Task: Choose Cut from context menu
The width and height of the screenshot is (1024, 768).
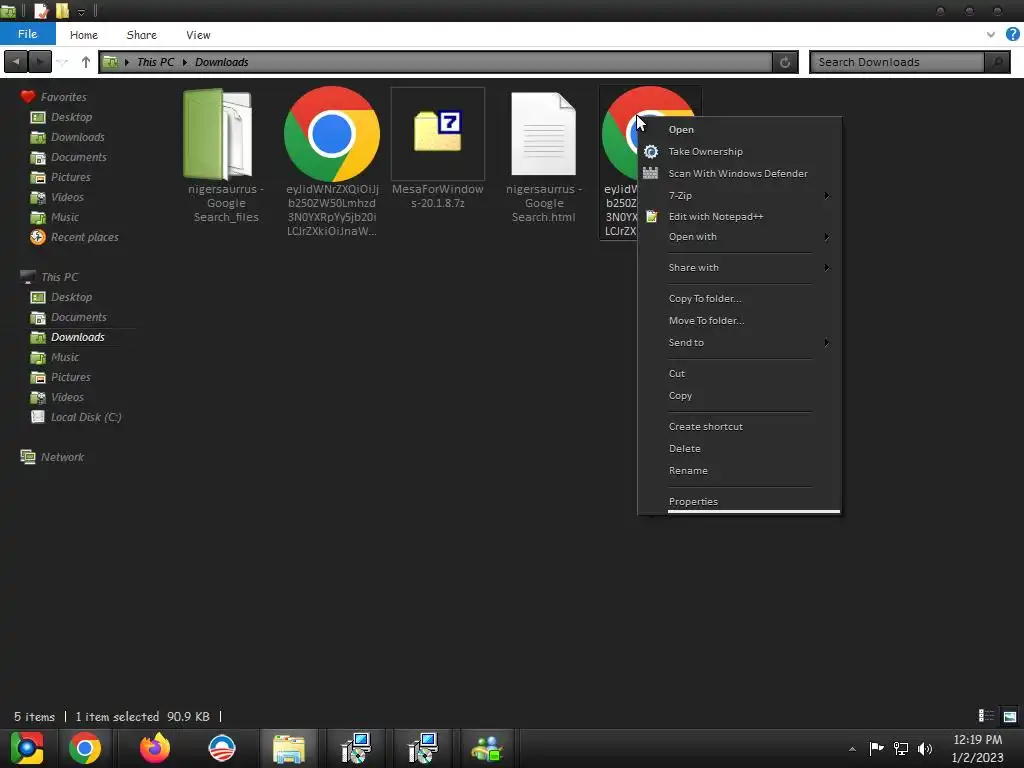Action: [x=740, y=374]
